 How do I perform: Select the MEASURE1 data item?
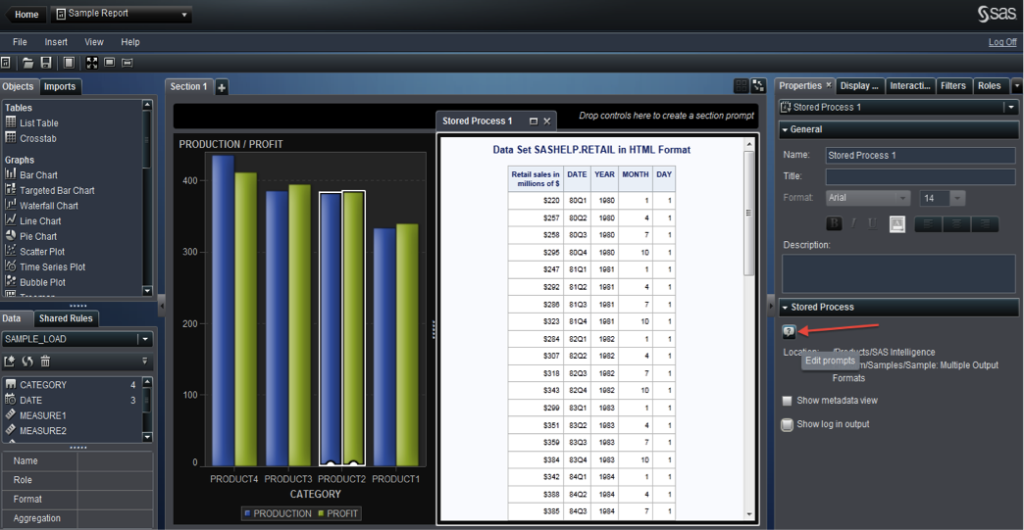(72, 415)
